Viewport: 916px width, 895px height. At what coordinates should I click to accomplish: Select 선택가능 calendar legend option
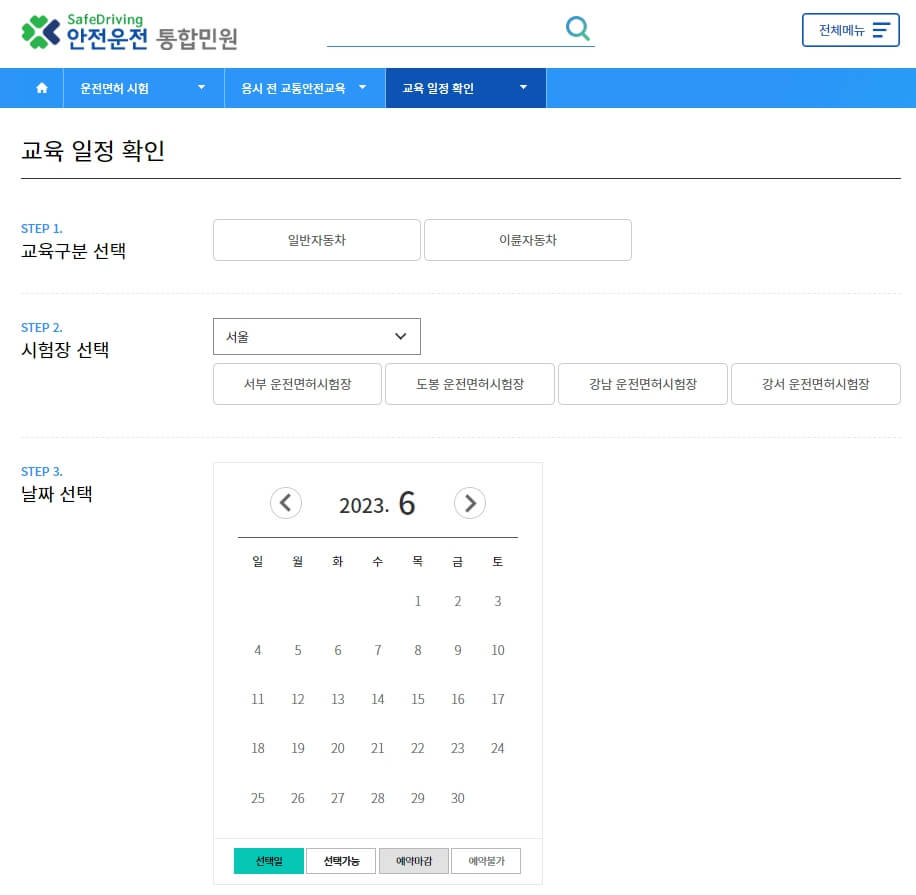click(x=341, y=860)
